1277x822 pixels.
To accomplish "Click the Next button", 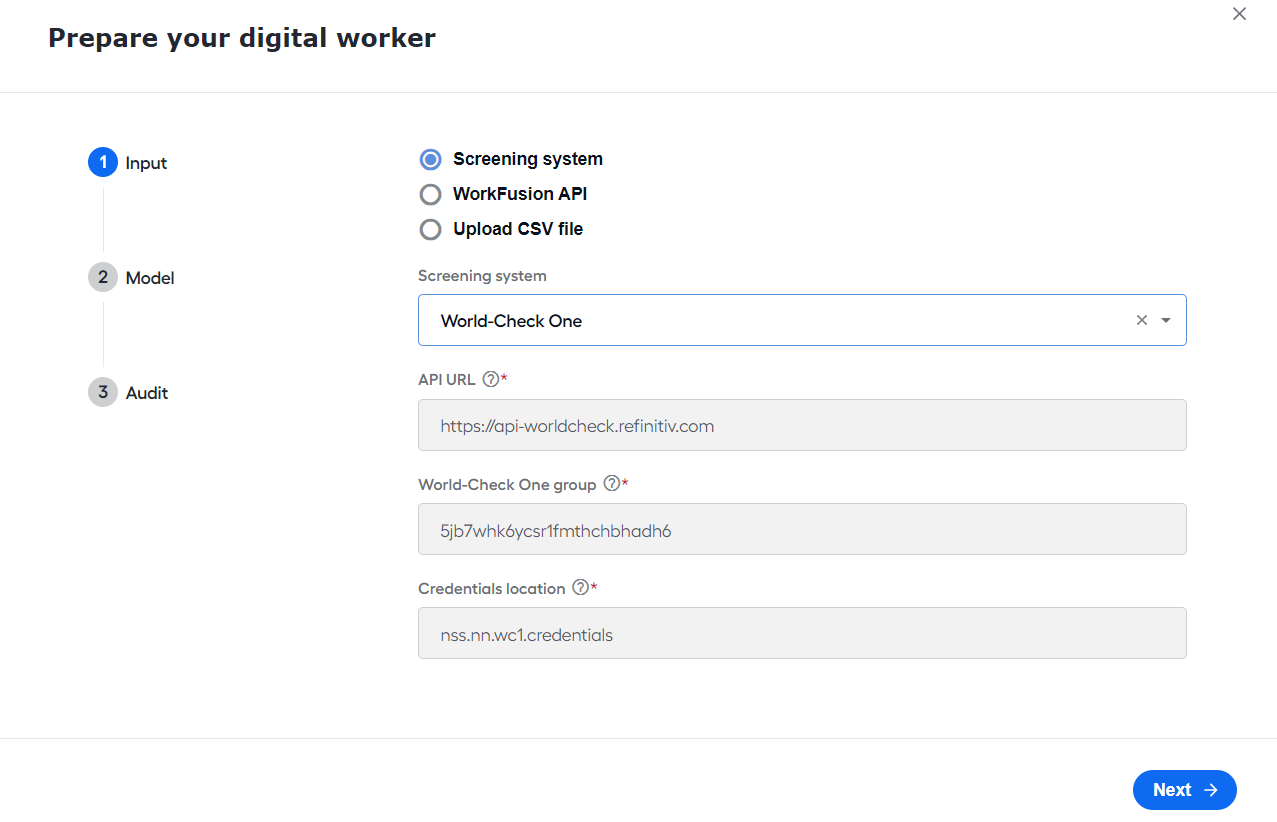I will click(x=1185, y=790).
